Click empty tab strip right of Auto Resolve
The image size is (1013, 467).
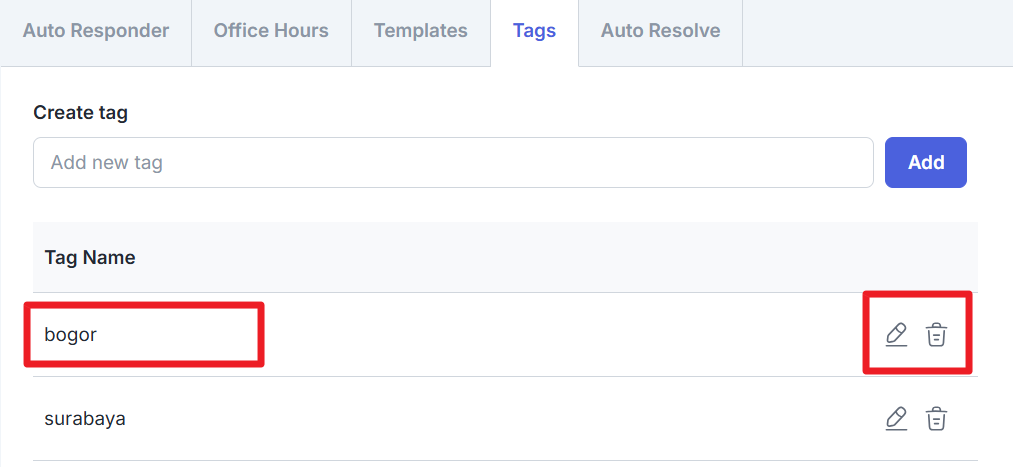click(x=875, y=31)
